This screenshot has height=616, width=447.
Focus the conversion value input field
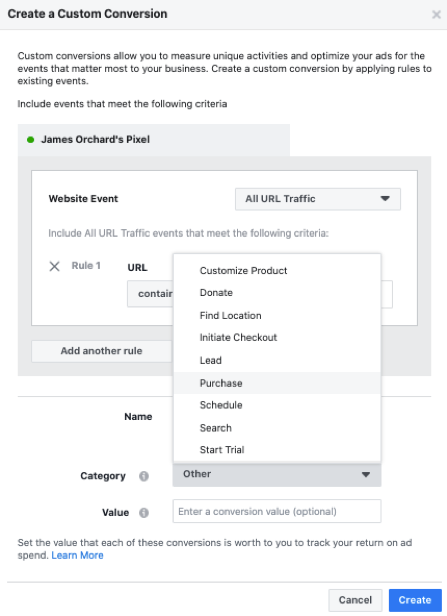point(277,511)
